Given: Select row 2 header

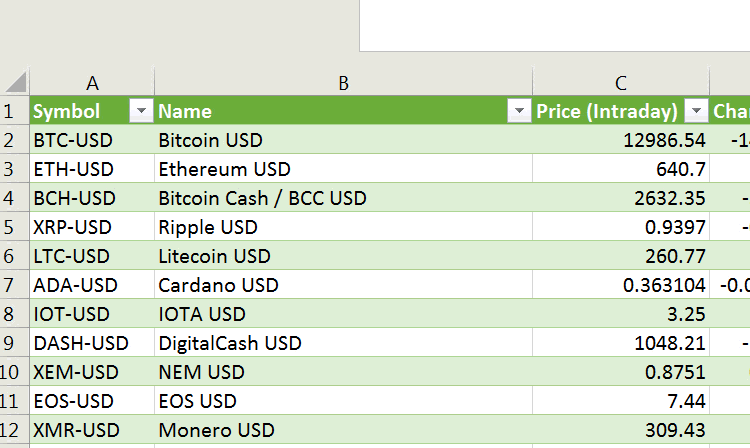Looking at the screenshot, I should (14, 140).
